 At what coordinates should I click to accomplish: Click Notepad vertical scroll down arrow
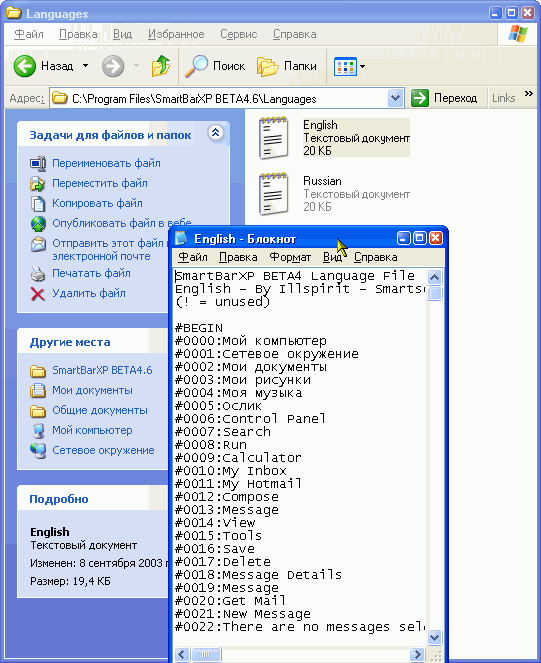point(434,637)
